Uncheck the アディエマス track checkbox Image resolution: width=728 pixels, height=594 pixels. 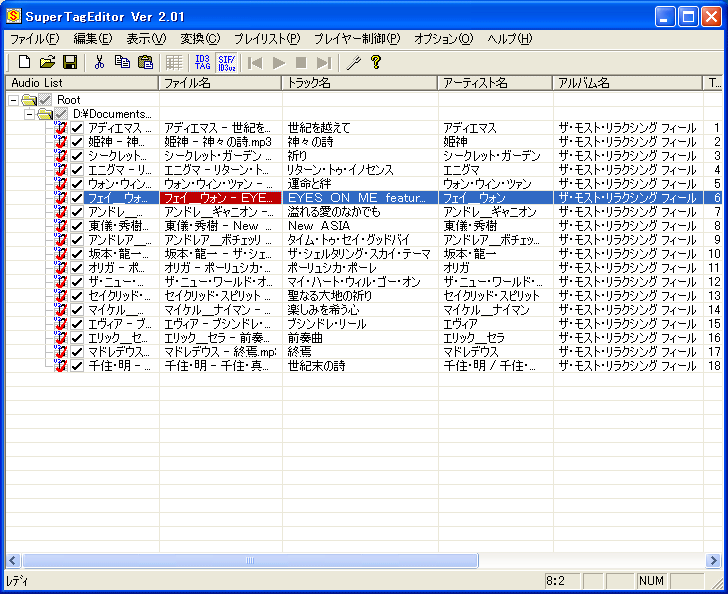pos(77,128)
